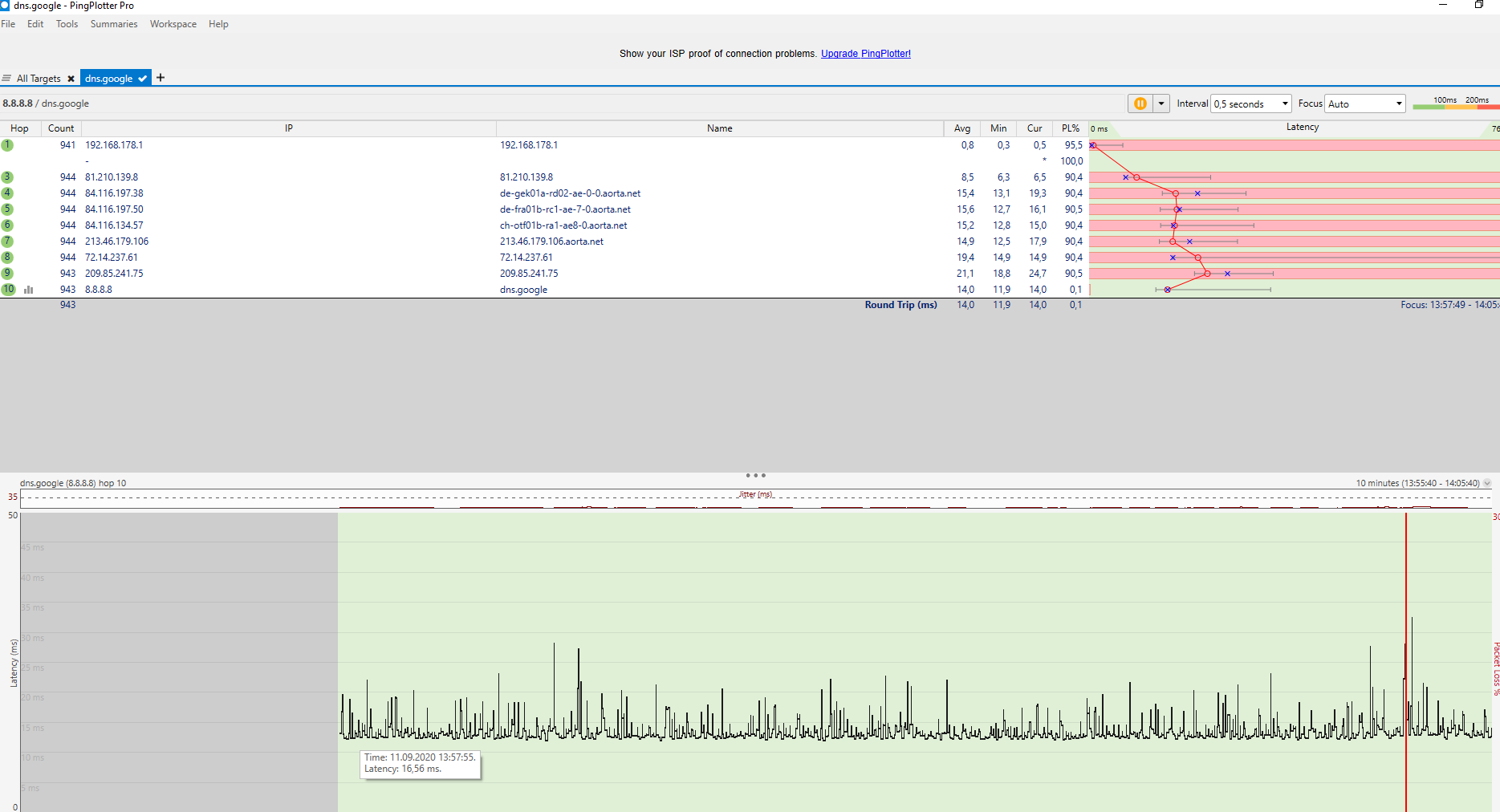Click the PingPlotter app icon in title bar
The width and height of the screenshot is (1500, 812).
[x=5, y=6]
